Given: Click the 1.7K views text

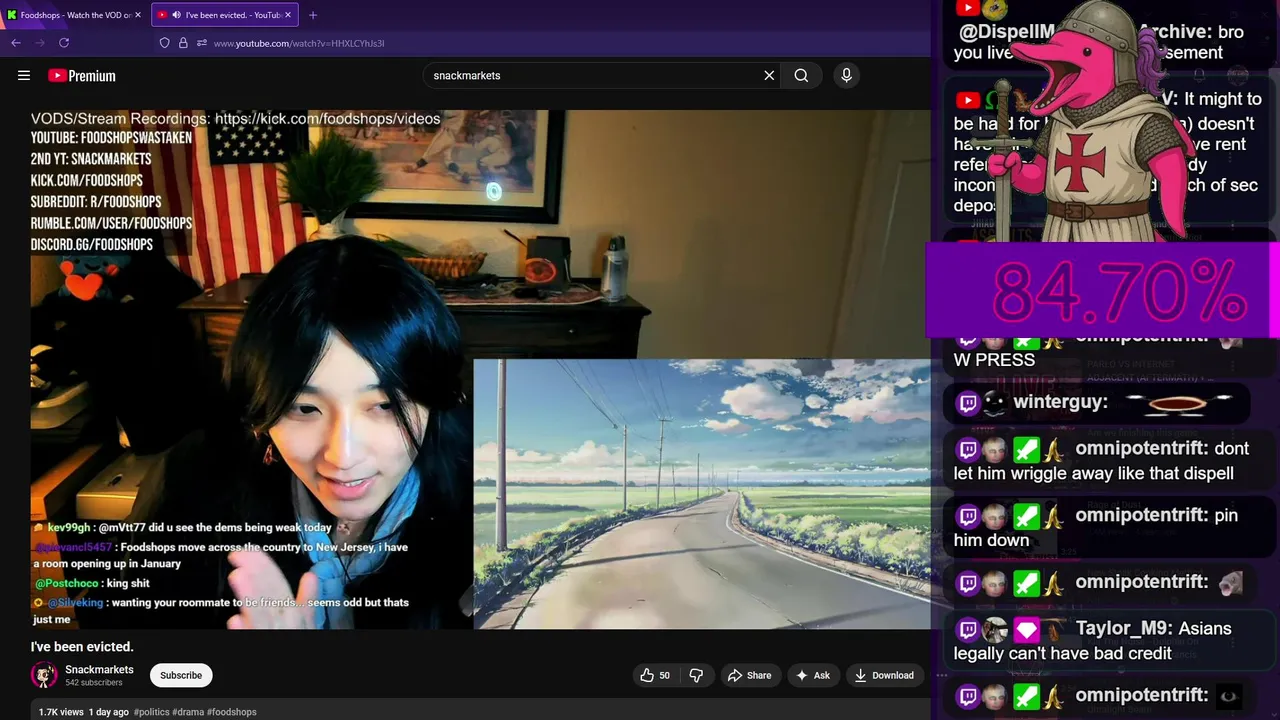Looking at the screenshot, I should click(x=61, y=712).
